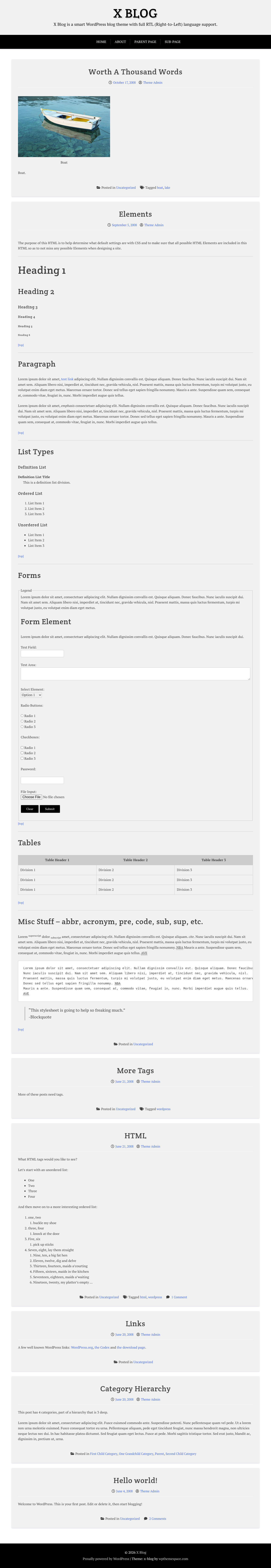Click the Submit button in the form

pyautogui.click(x=50, y=809)
